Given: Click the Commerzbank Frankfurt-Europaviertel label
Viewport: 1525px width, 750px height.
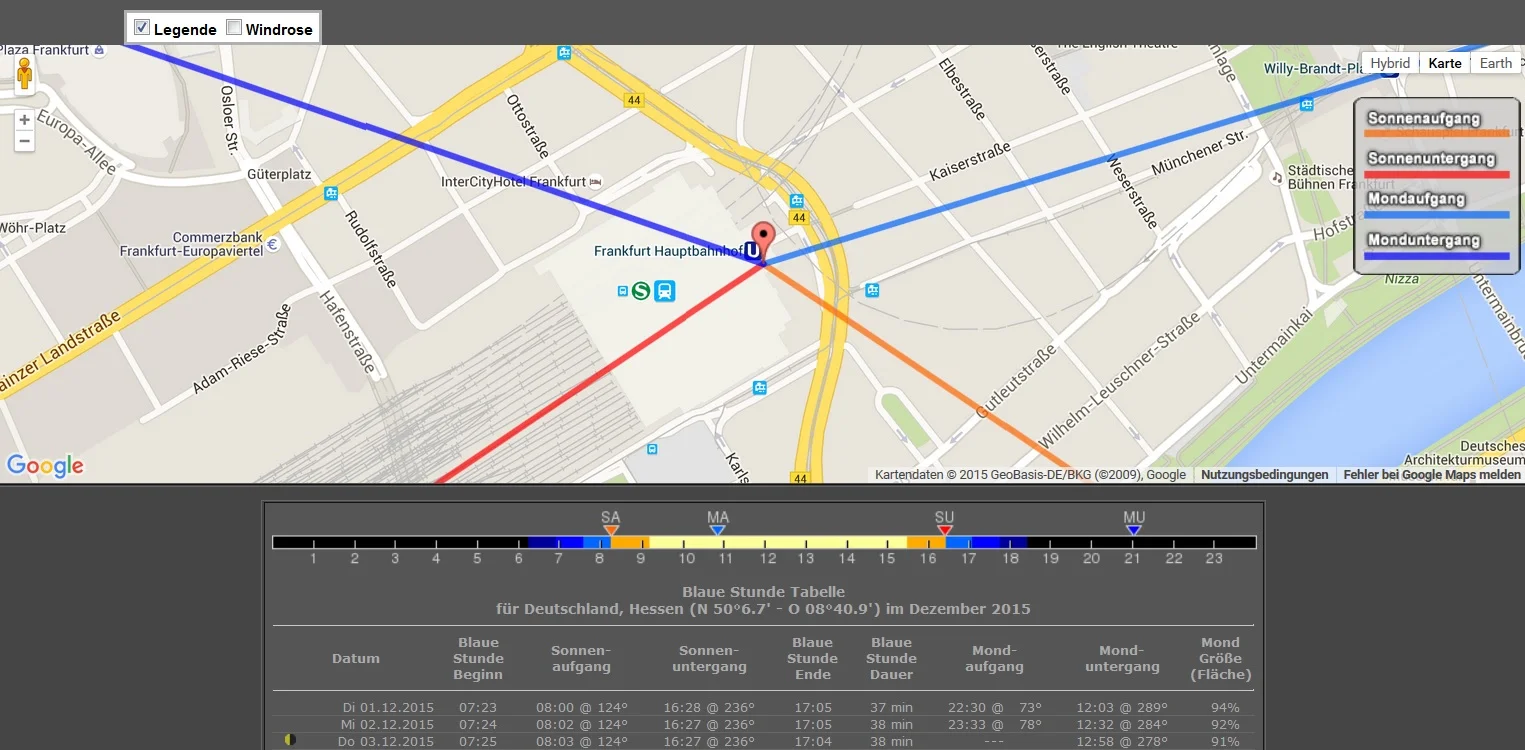Looking at the screenshot, I should tap(191, 244).
